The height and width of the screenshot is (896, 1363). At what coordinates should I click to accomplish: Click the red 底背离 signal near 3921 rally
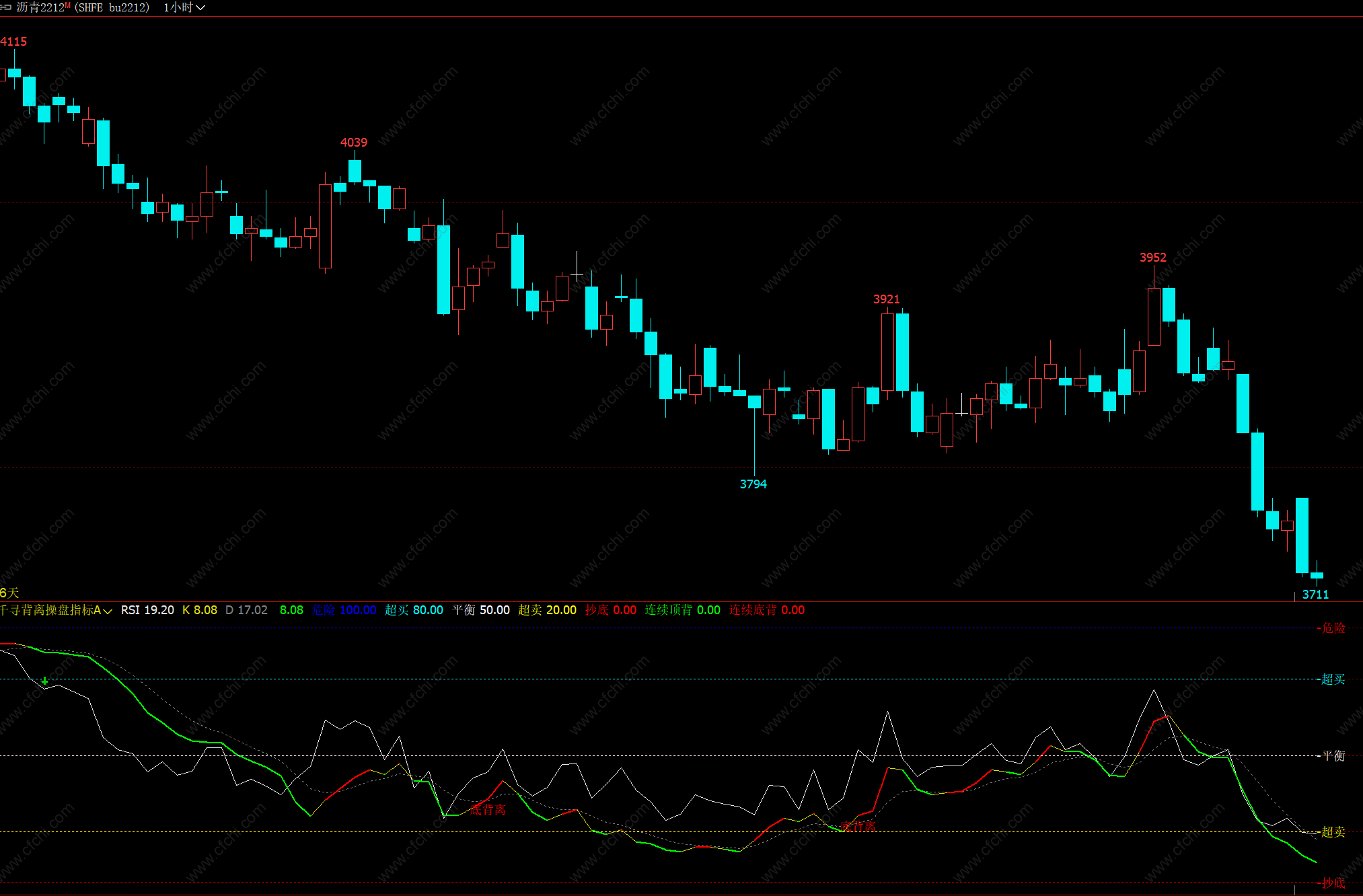coord(858,825)
